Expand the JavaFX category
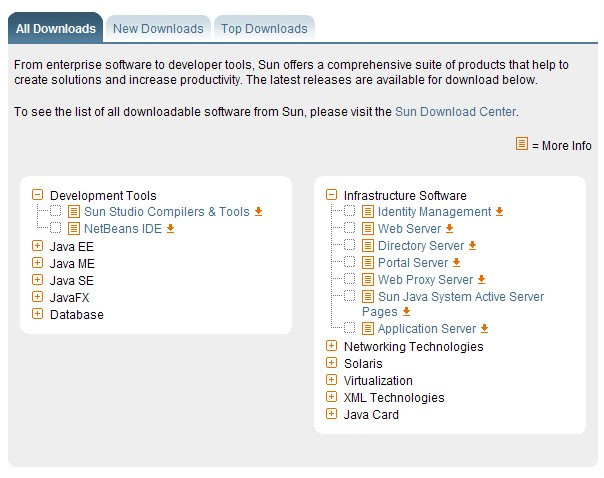The image size is (604, 478). tap(37, 297)
